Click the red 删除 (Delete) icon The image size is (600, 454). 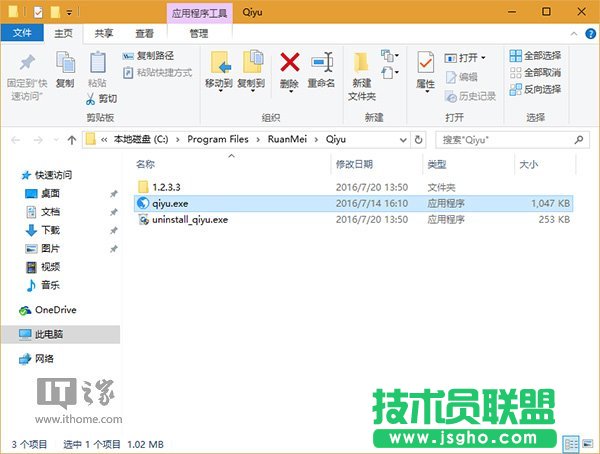pos(290,62)
